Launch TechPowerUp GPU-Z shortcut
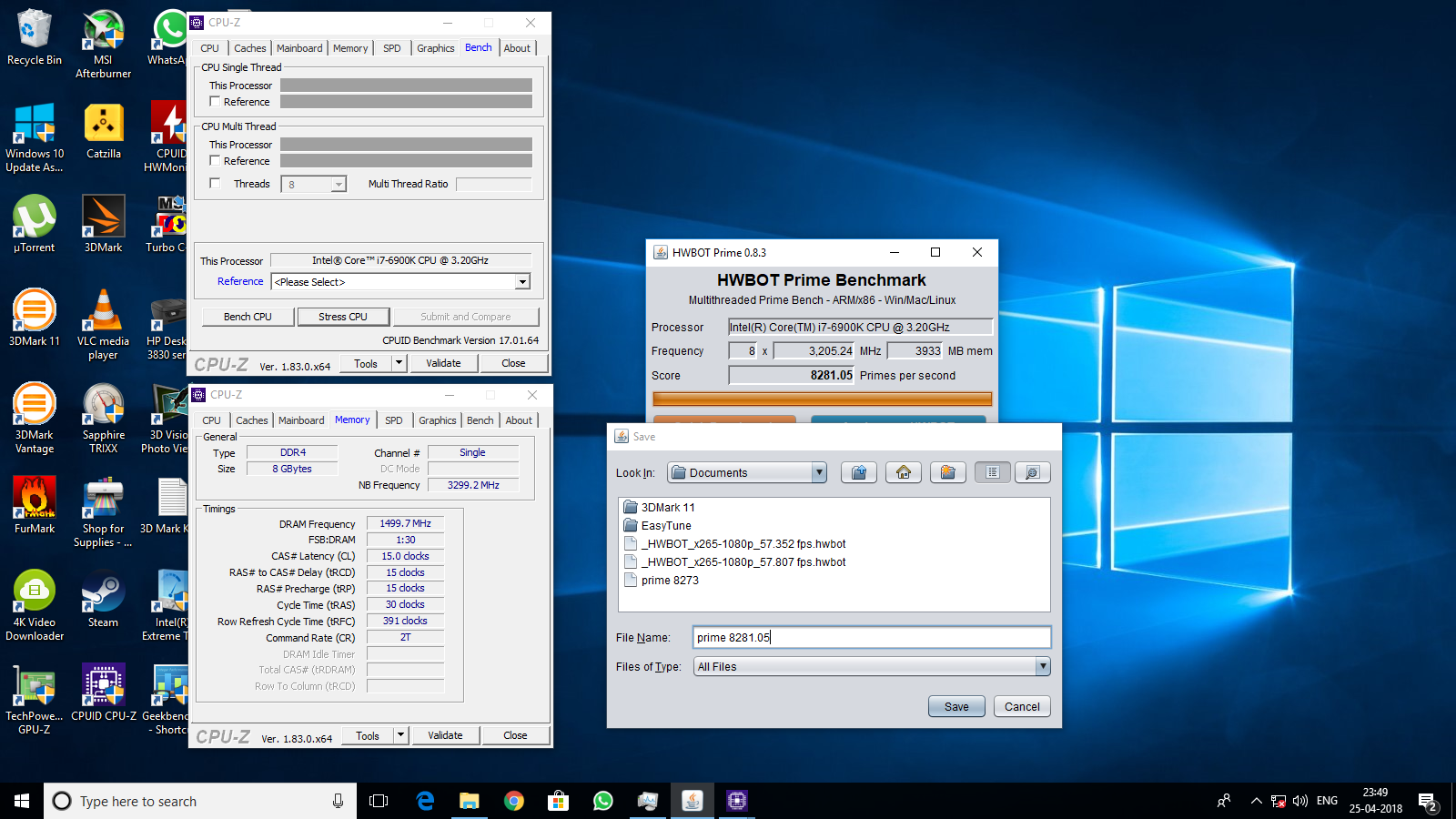 point(35,700)
